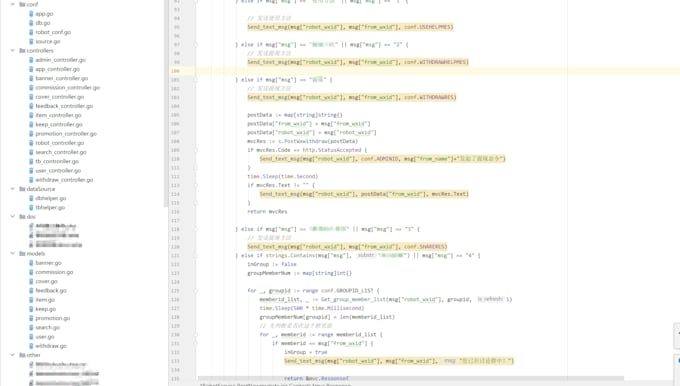Click the Go file icon beside db.go
Screen dimensions: 680x386
[31, 23]
